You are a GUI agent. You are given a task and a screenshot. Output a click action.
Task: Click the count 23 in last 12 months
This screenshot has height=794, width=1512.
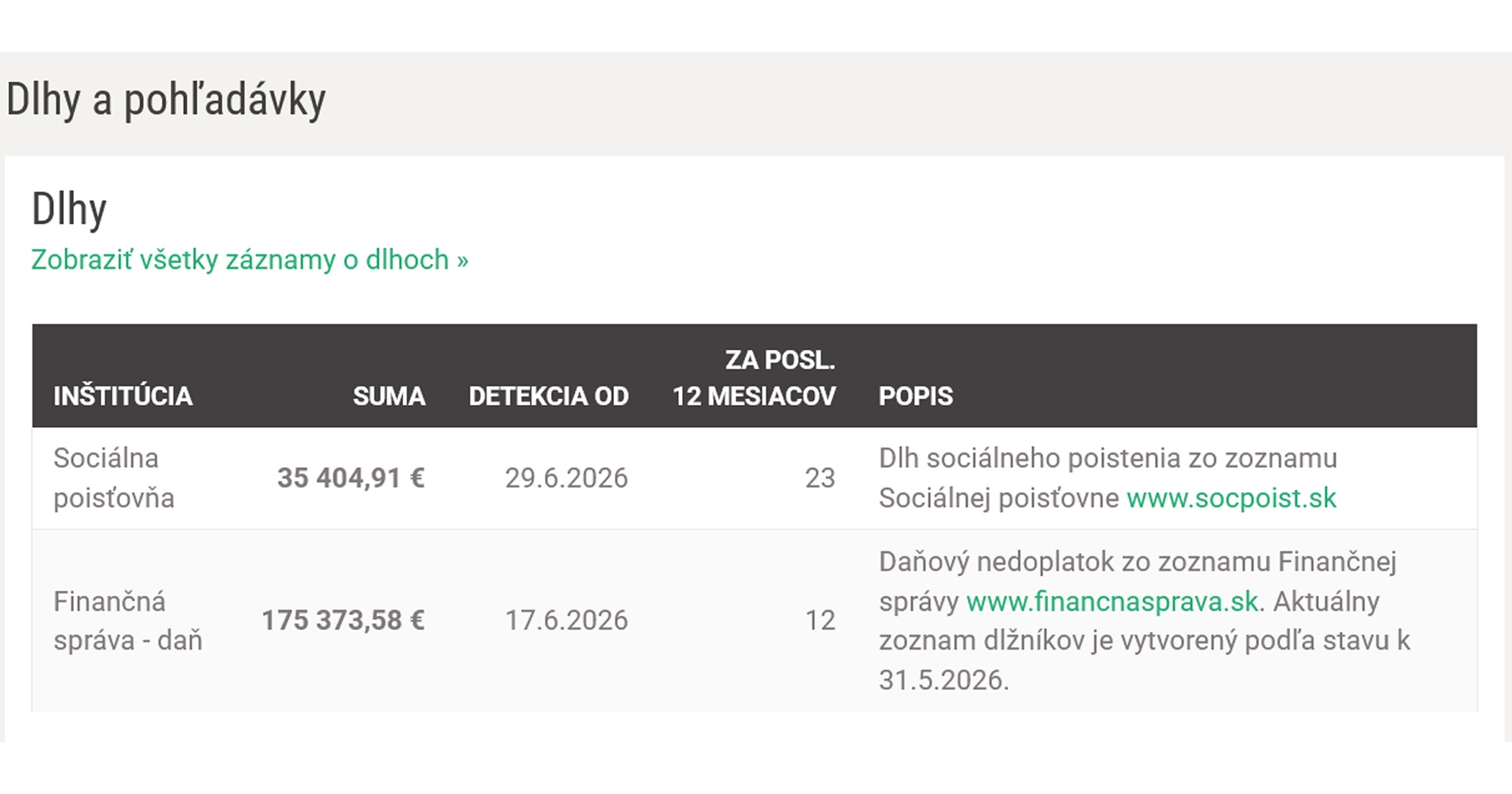820,477
